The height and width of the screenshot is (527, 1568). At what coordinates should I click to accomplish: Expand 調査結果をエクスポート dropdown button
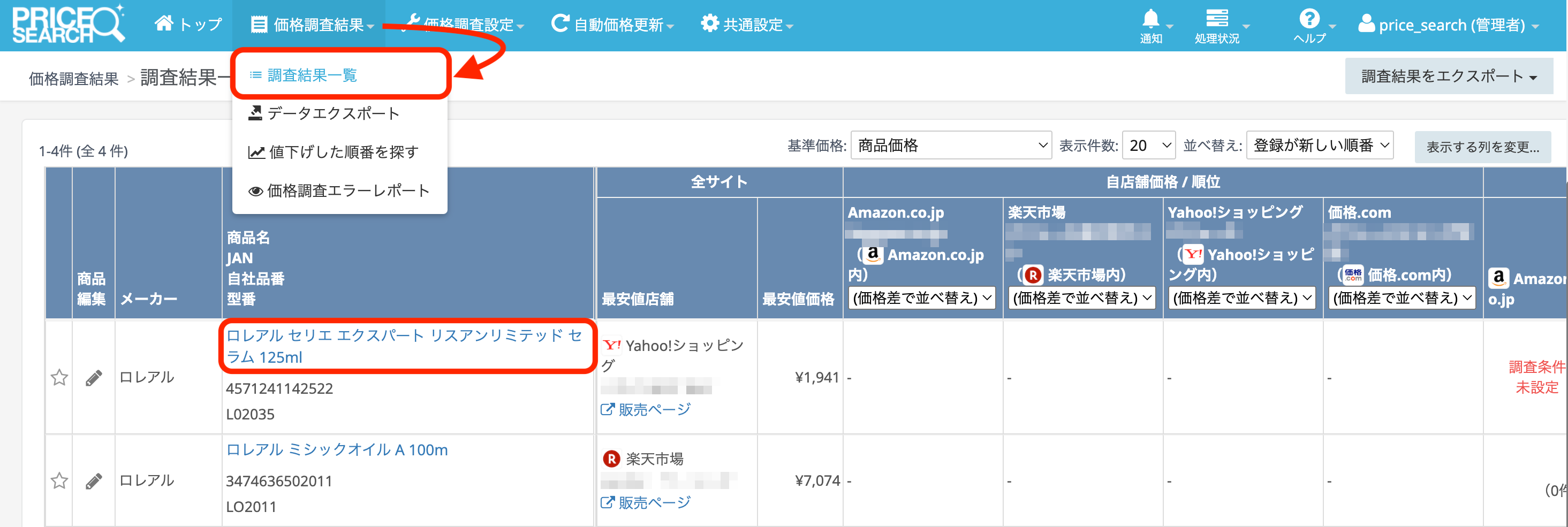1448,76
